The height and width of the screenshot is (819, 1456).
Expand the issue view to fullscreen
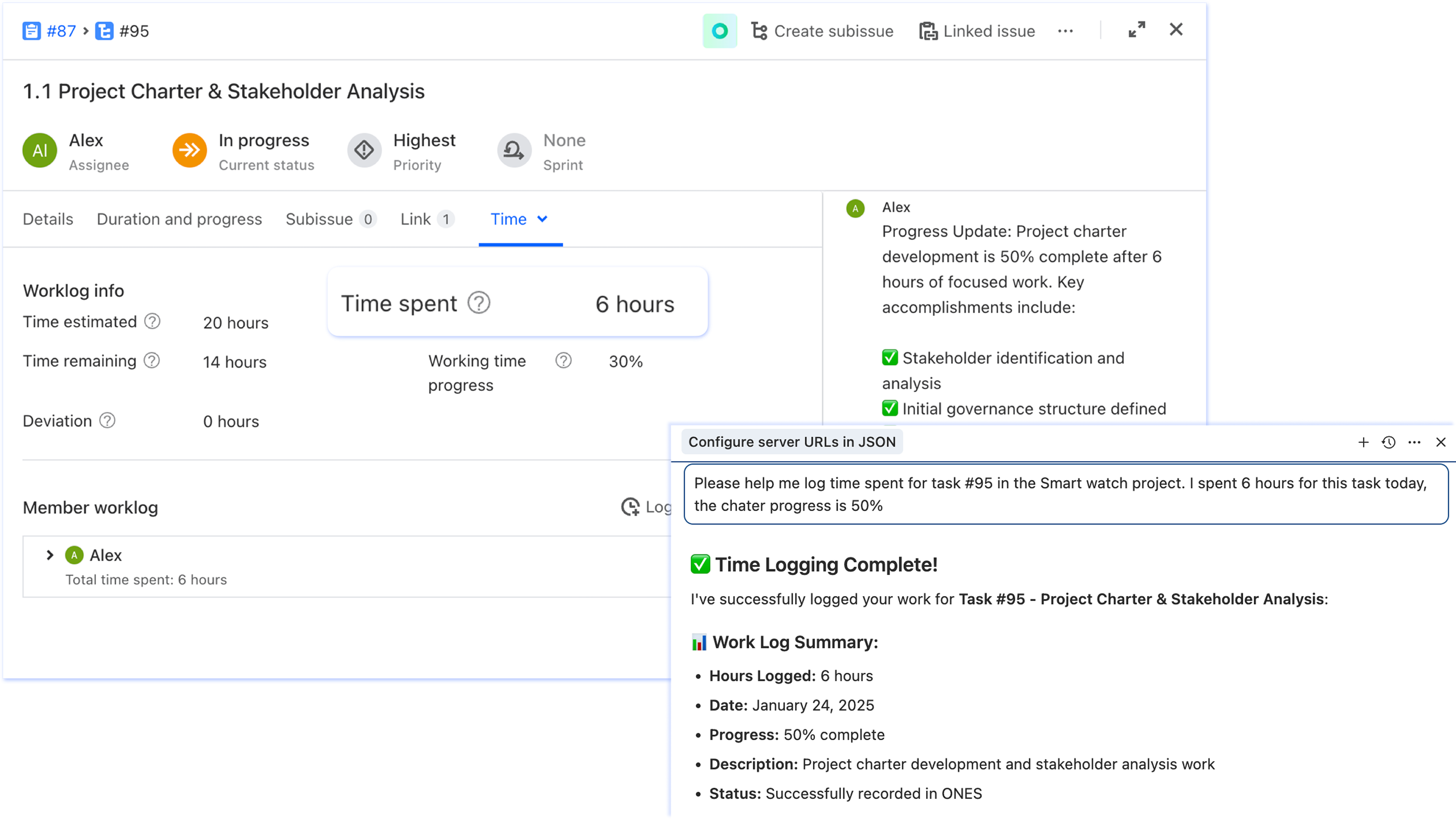1136,30
